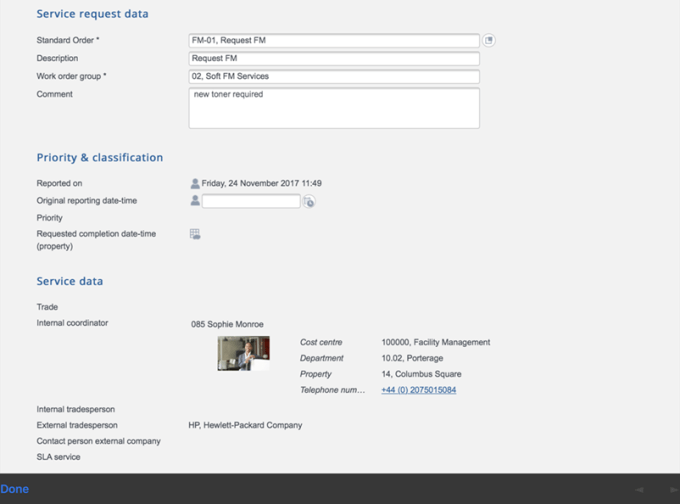Focus the Standard Order field
The width and height of the screenshot is (680, 504).
pyautogui.click(x=334, y=40)
